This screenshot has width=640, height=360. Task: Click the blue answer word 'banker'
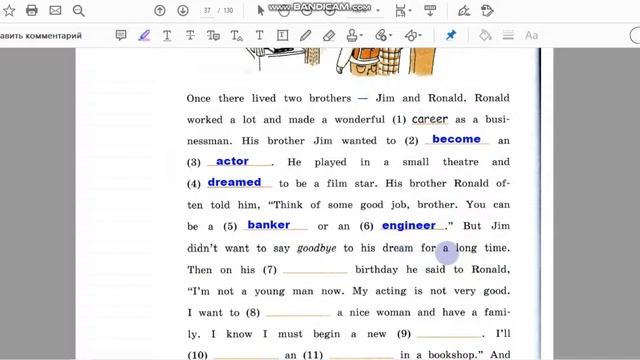[269, 225]
